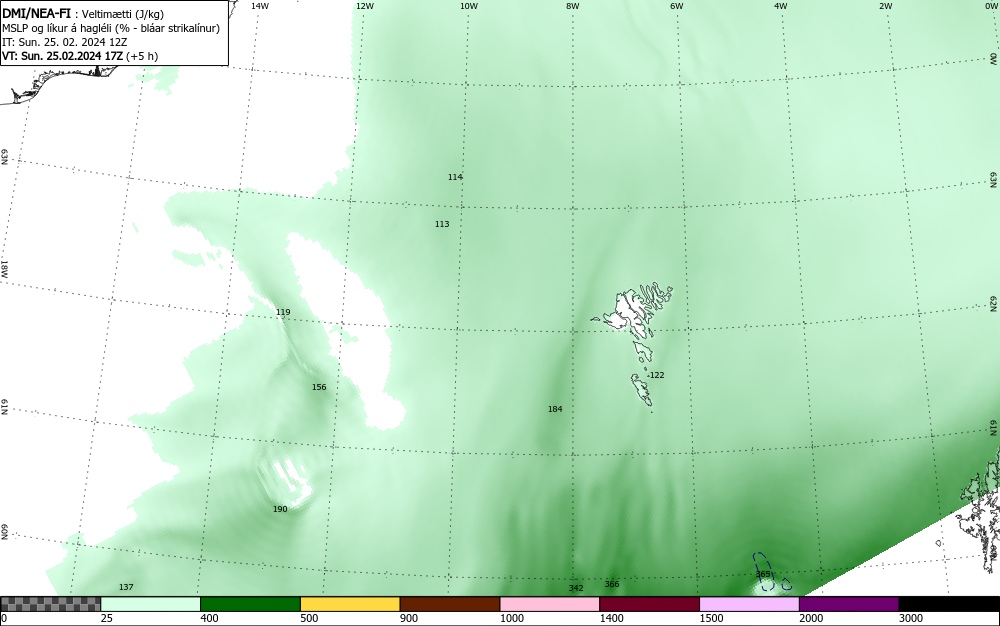Click the 4W longitude label
Image resolution: width=1000 pixels, height=626 pixels.
(781, 6)
